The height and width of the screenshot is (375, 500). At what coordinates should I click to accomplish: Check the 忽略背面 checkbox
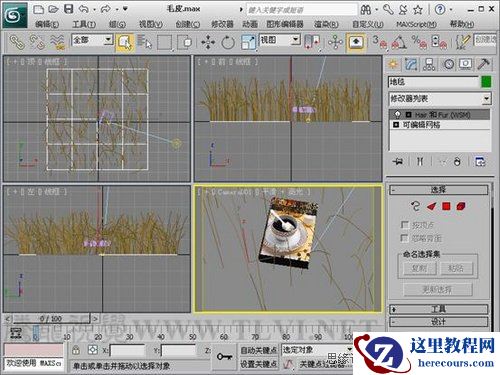405,238
